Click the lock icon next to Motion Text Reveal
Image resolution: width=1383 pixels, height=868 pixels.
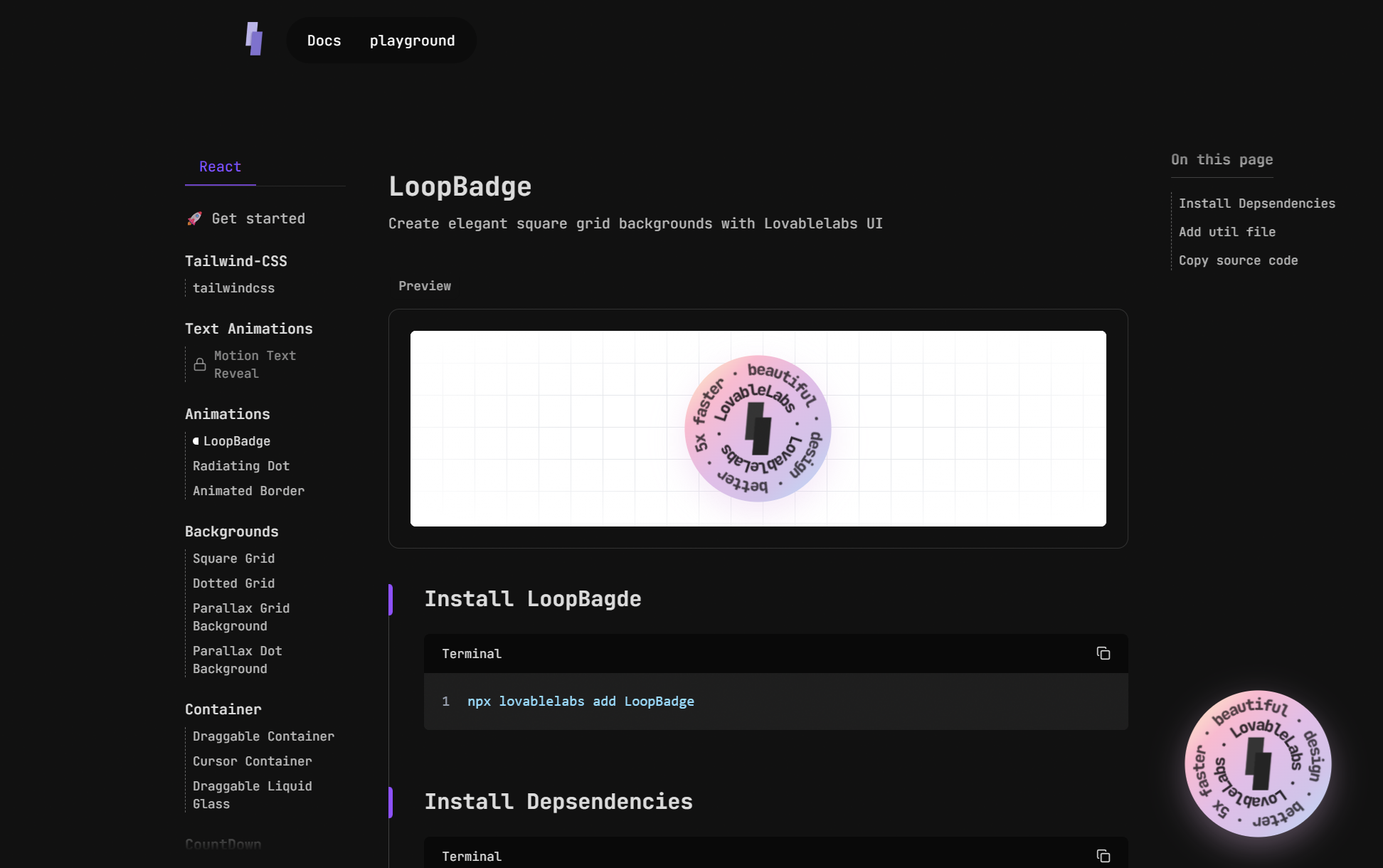(200, 364)
